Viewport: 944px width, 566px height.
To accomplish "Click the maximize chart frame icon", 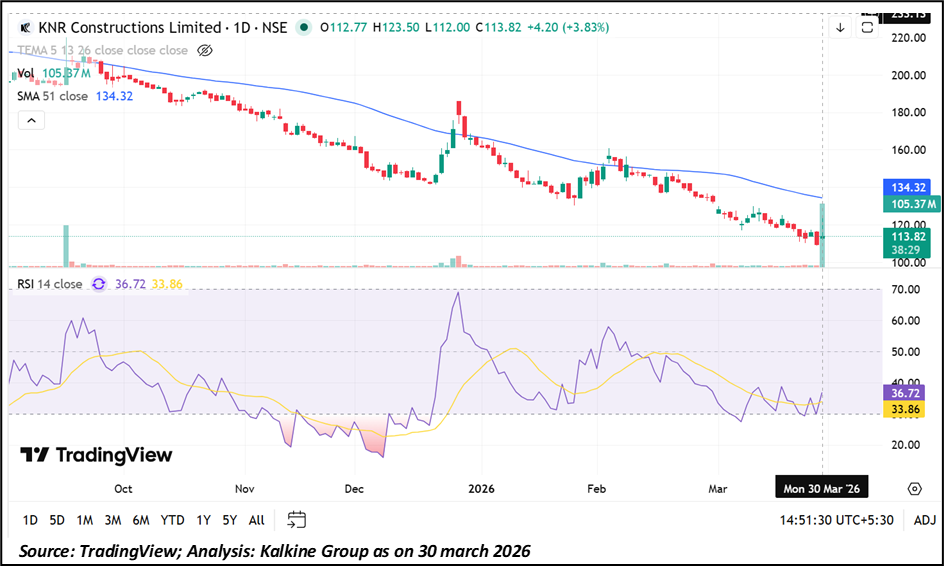I will click(867, 28).
